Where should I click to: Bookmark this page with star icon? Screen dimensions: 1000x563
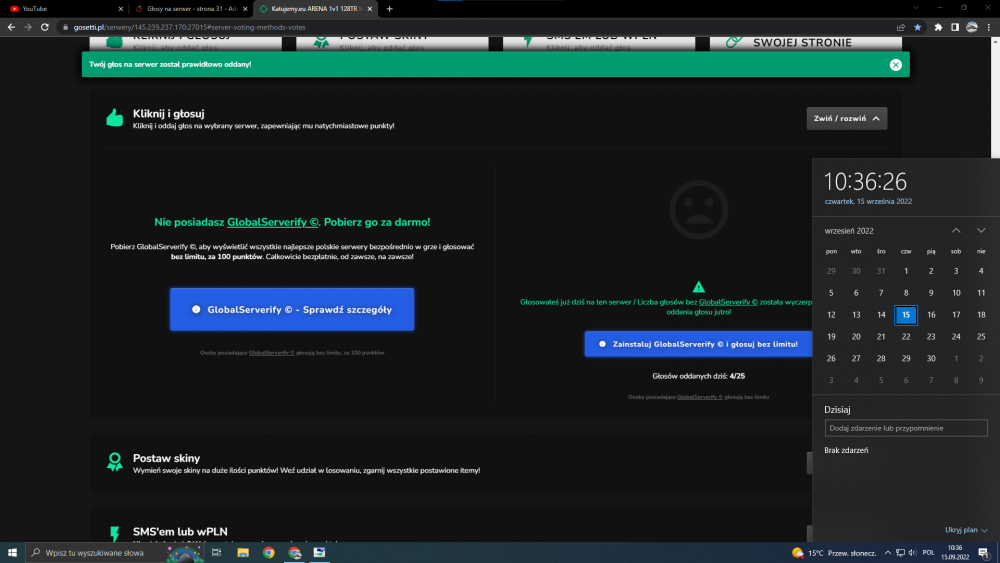pyautogui.click(x=917, y=27)
